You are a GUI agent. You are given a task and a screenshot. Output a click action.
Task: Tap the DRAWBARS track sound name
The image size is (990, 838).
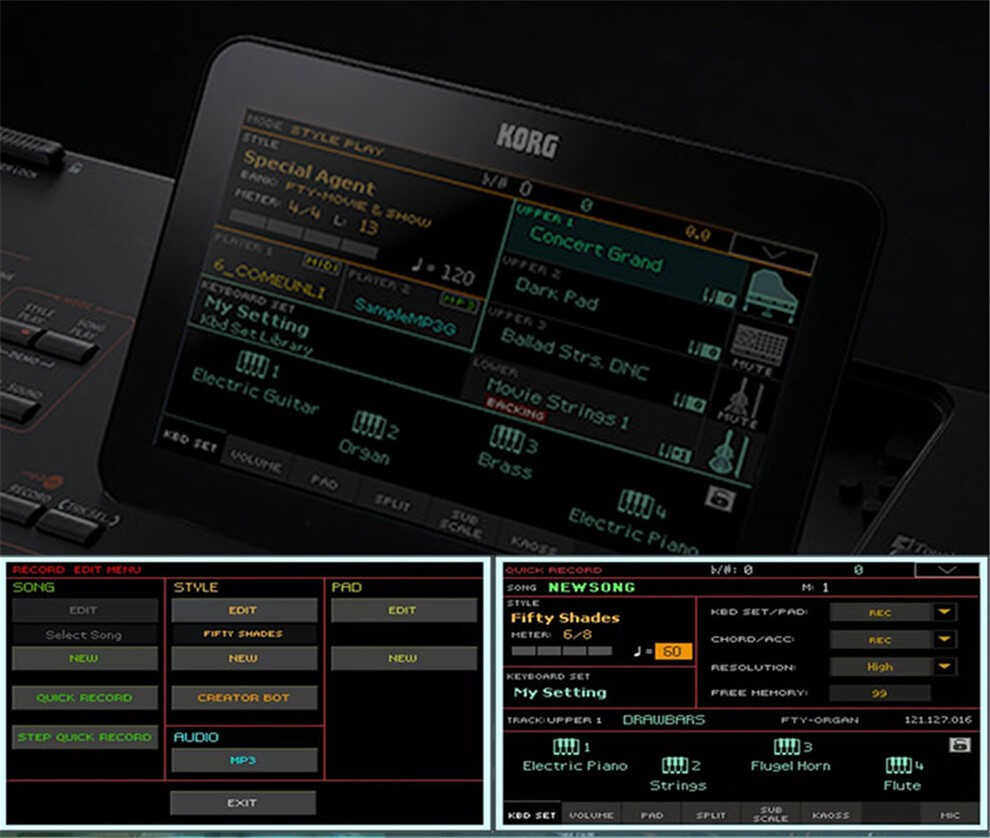664,720
